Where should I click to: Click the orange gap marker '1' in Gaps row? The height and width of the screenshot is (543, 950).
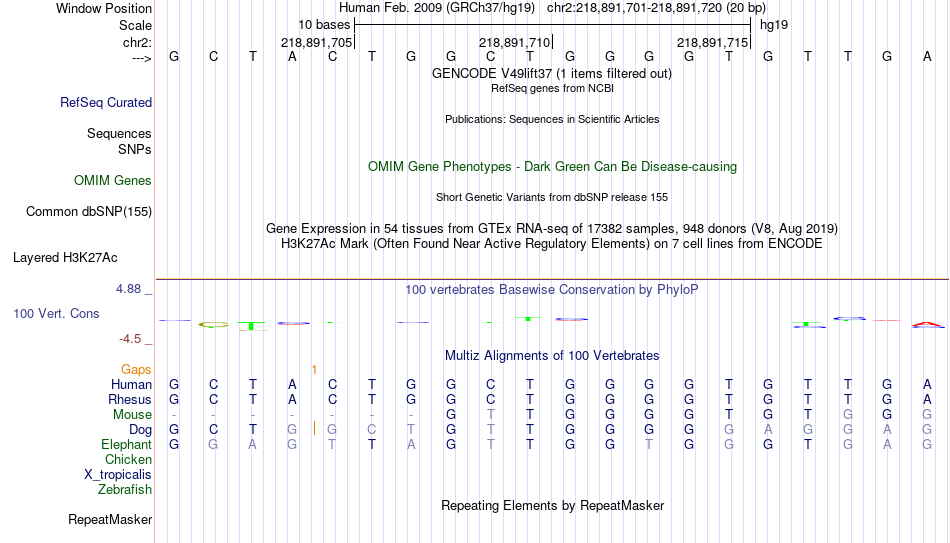tap(314, 370)
